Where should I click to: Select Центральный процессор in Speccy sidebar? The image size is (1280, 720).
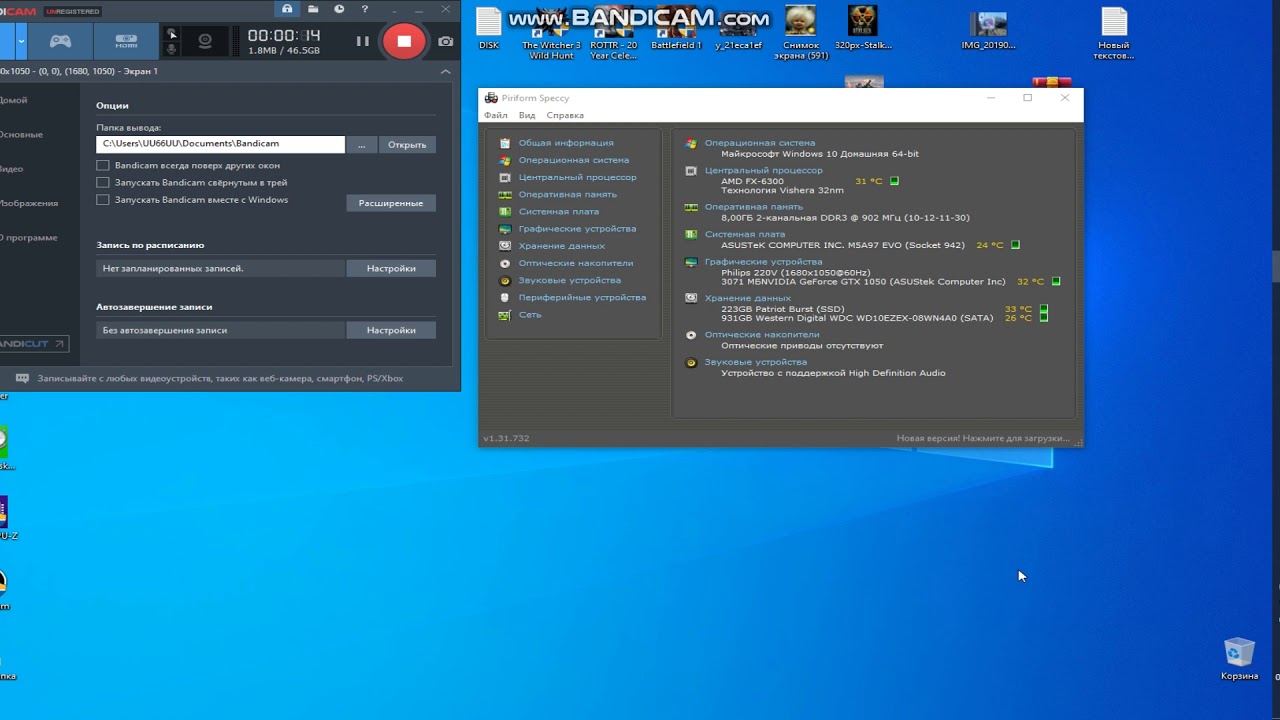click(x=577, y=177)
